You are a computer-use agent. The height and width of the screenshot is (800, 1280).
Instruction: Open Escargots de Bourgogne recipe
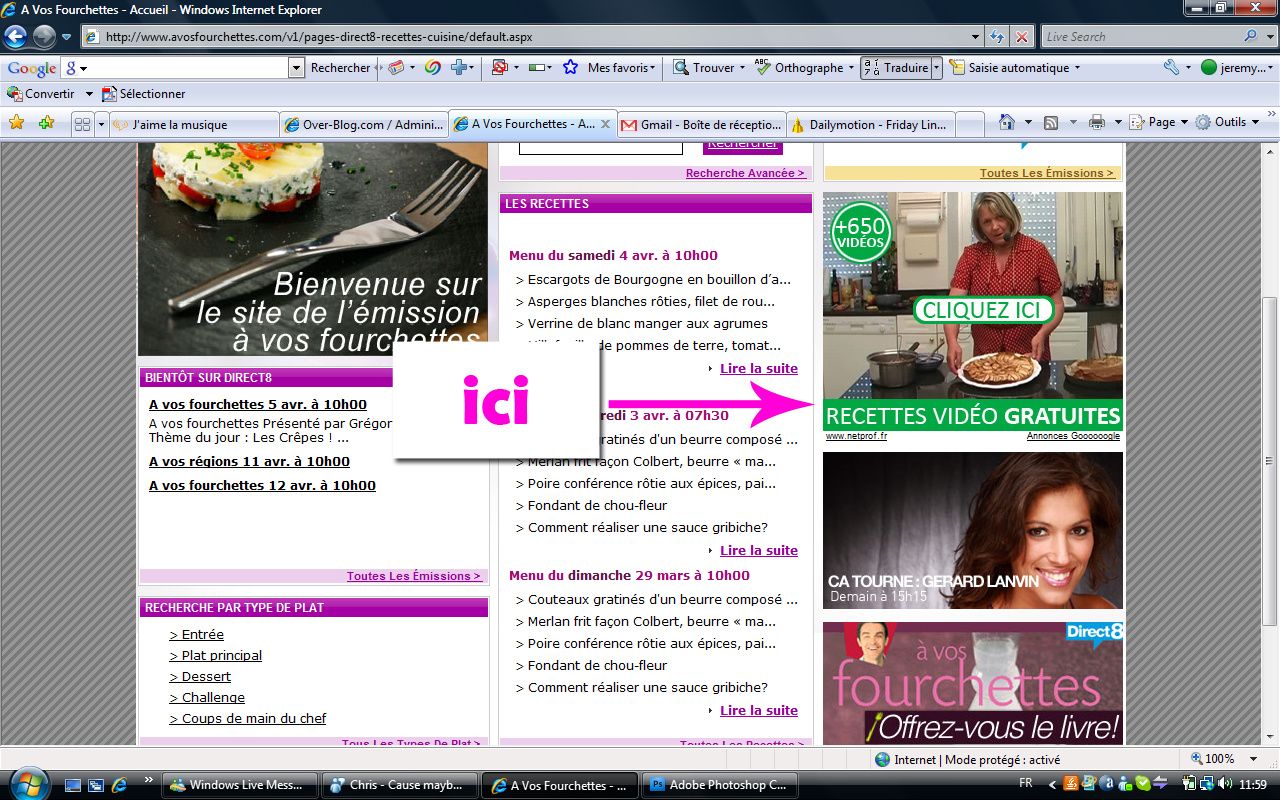pos(659,279)
